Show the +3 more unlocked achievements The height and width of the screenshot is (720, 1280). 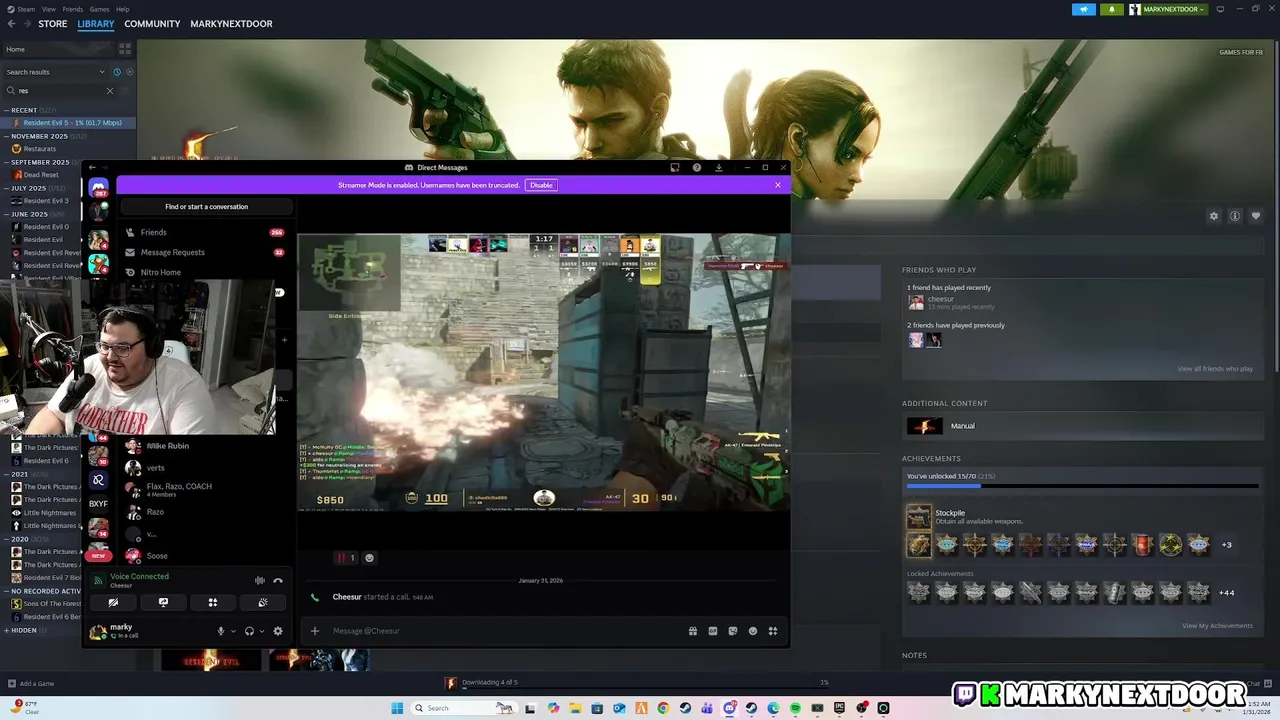[x=1226, y=545]
